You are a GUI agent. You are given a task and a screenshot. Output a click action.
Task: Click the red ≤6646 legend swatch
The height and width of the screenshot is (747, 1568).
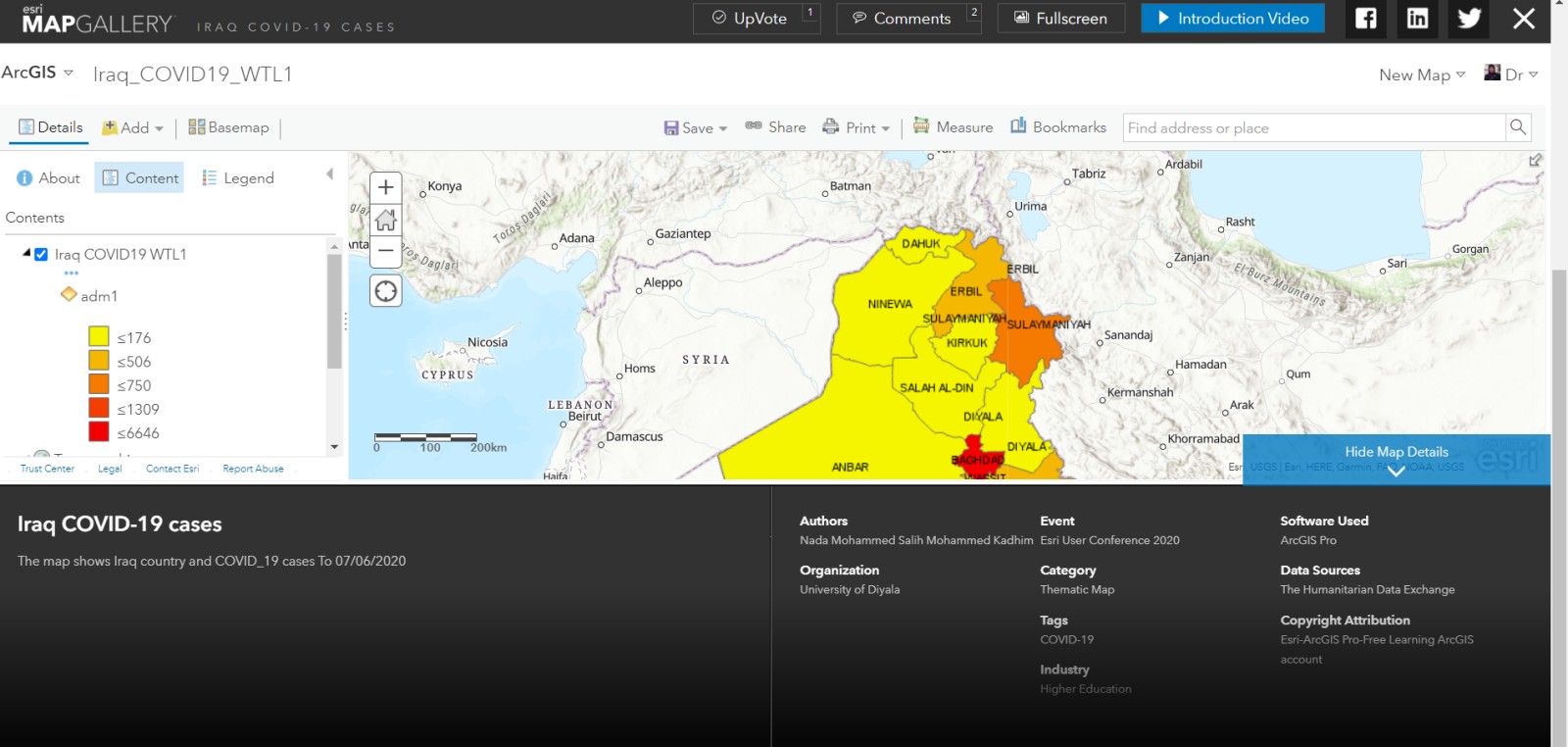point(99,431)
